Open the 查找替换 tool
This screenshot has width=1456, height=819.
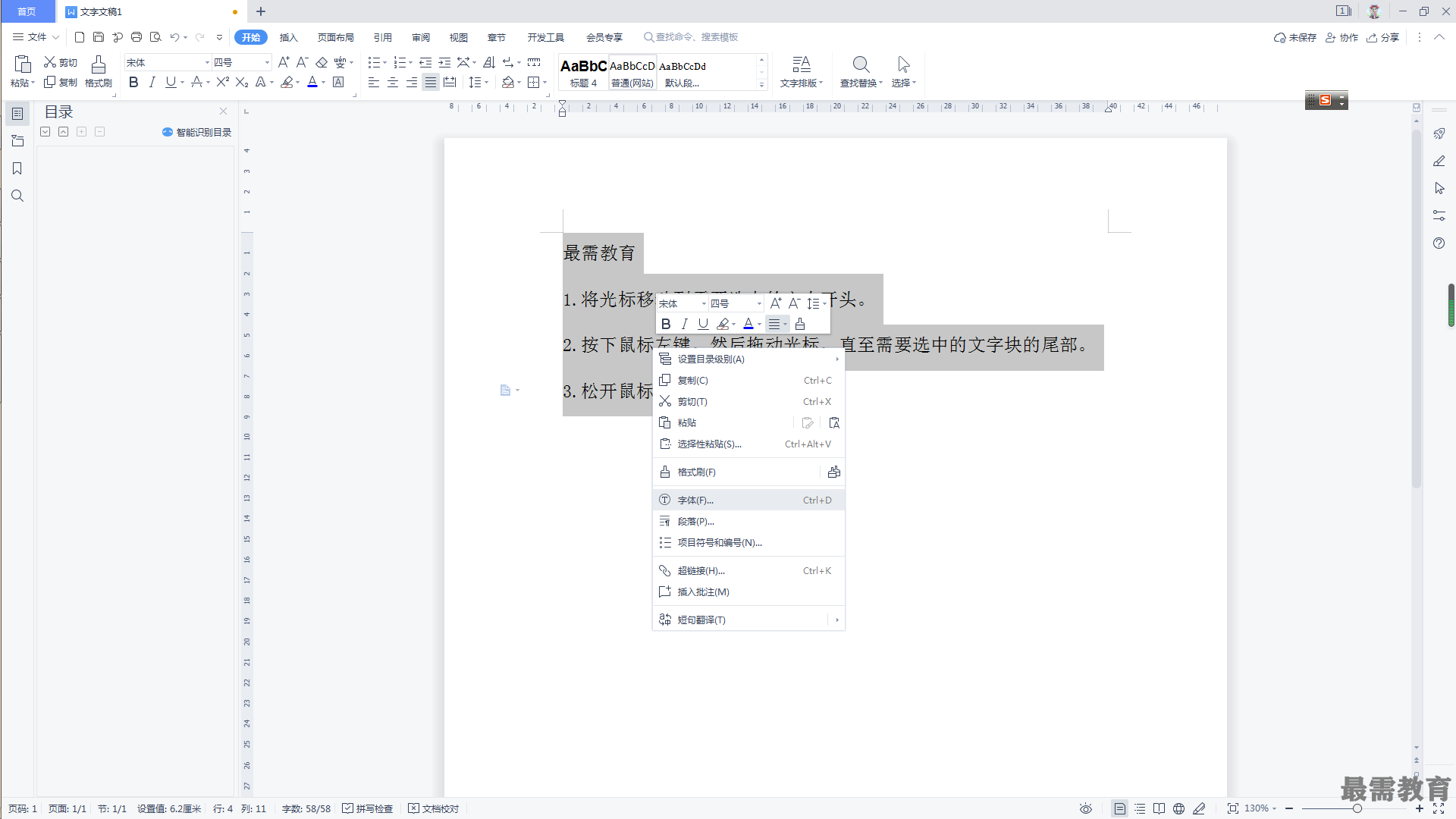tap(861, 72)
